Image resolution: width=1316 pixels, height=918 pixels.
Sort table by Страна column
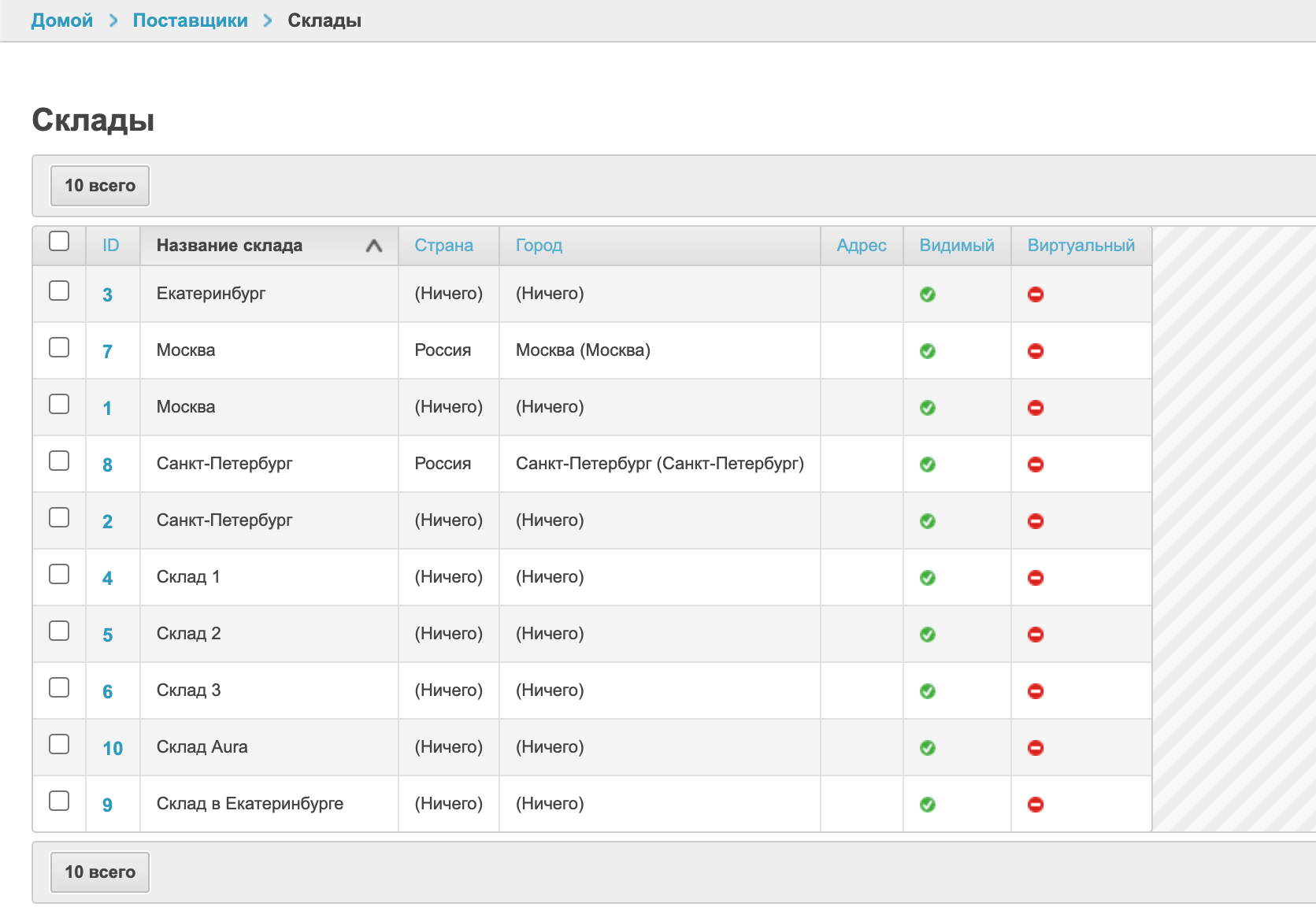coord(443,246)
